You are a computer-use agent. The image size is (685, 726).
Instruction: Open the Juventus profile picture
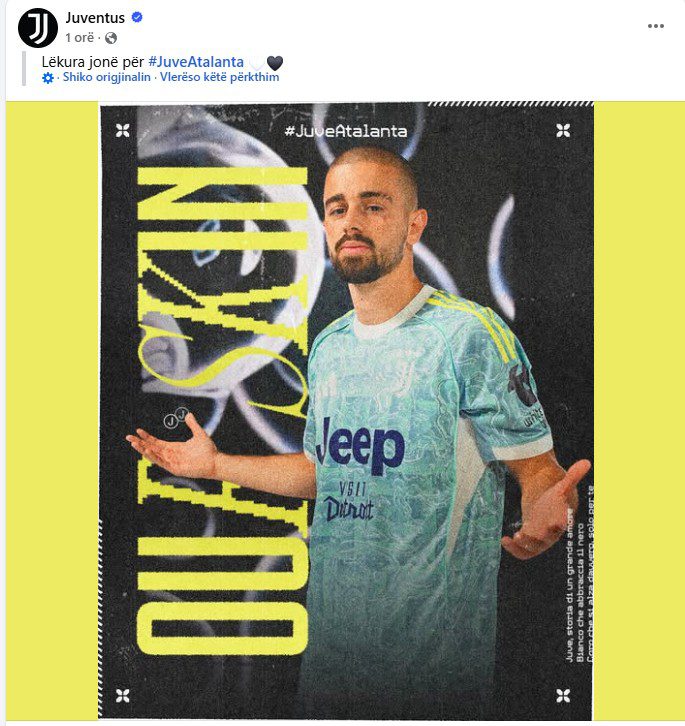pos(38,28)
